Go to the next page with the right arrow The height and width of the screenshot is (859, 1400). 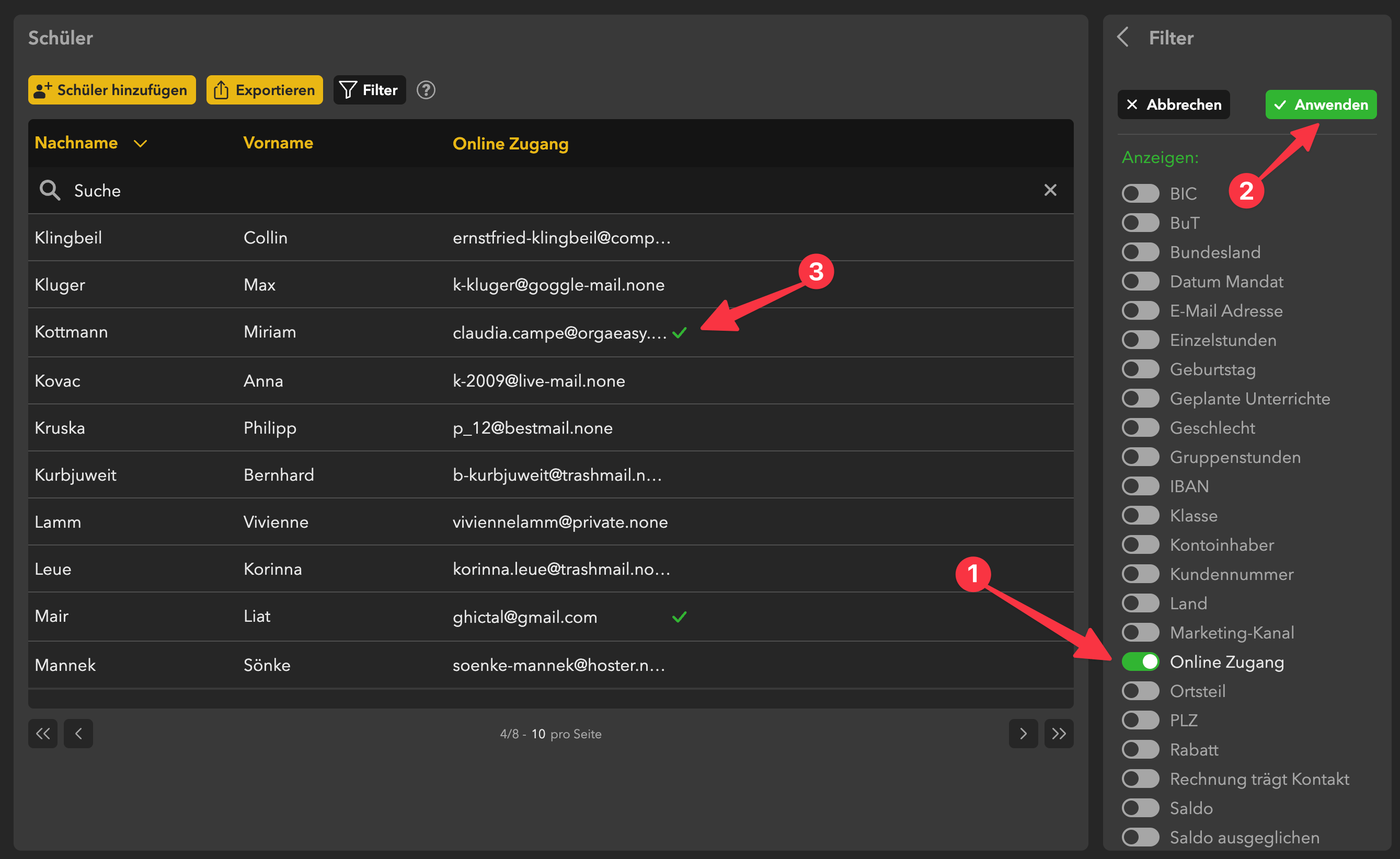(1023, 734)
